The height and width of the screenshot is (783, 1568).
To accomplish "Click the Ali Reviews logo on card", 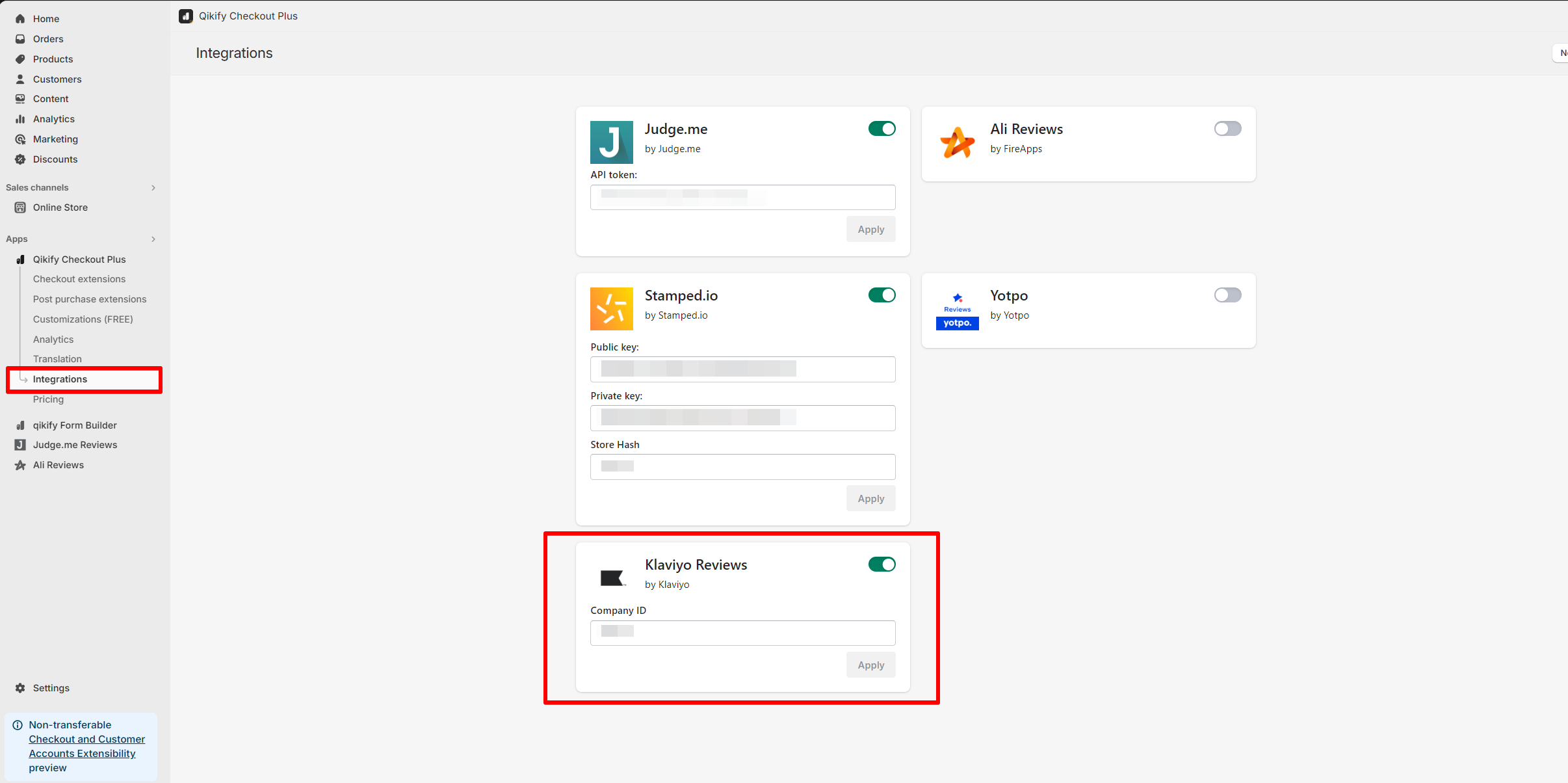I will [x=958, y=142].
